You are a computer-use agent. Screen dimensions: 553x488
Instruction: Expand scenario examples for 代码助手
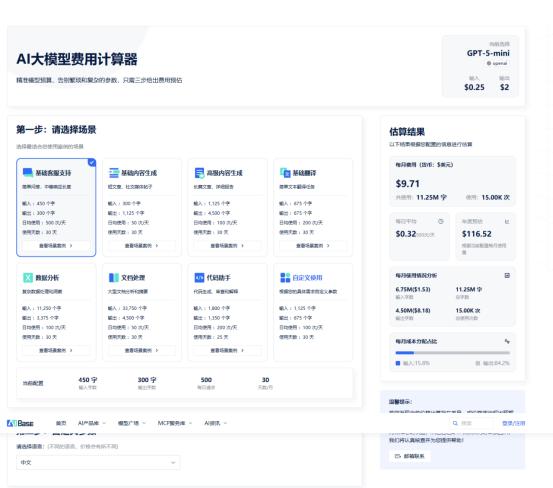tap(227, 350)
